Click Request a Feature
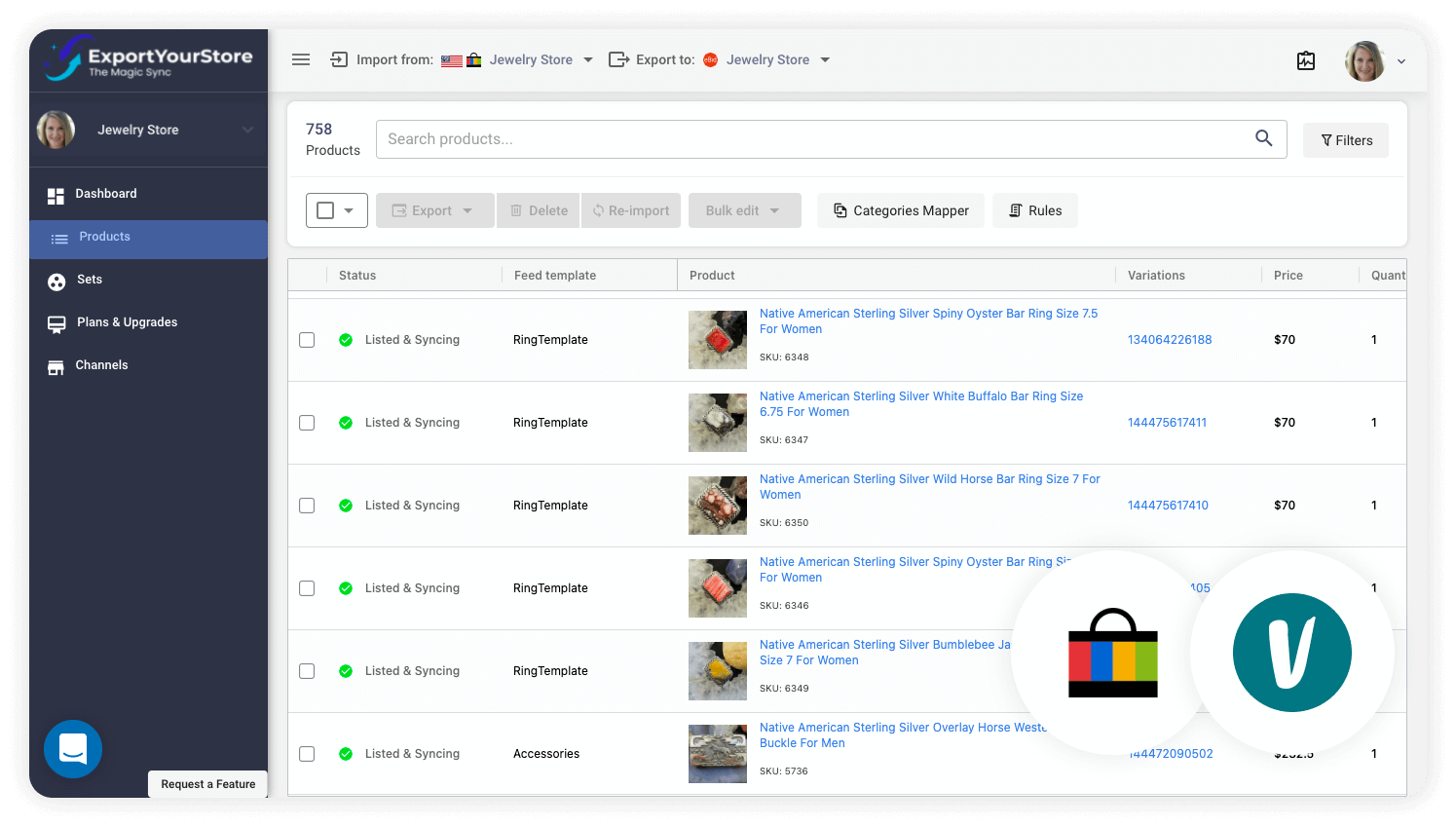The height and width of the screenshot is (827, 1456). [208, 784]
